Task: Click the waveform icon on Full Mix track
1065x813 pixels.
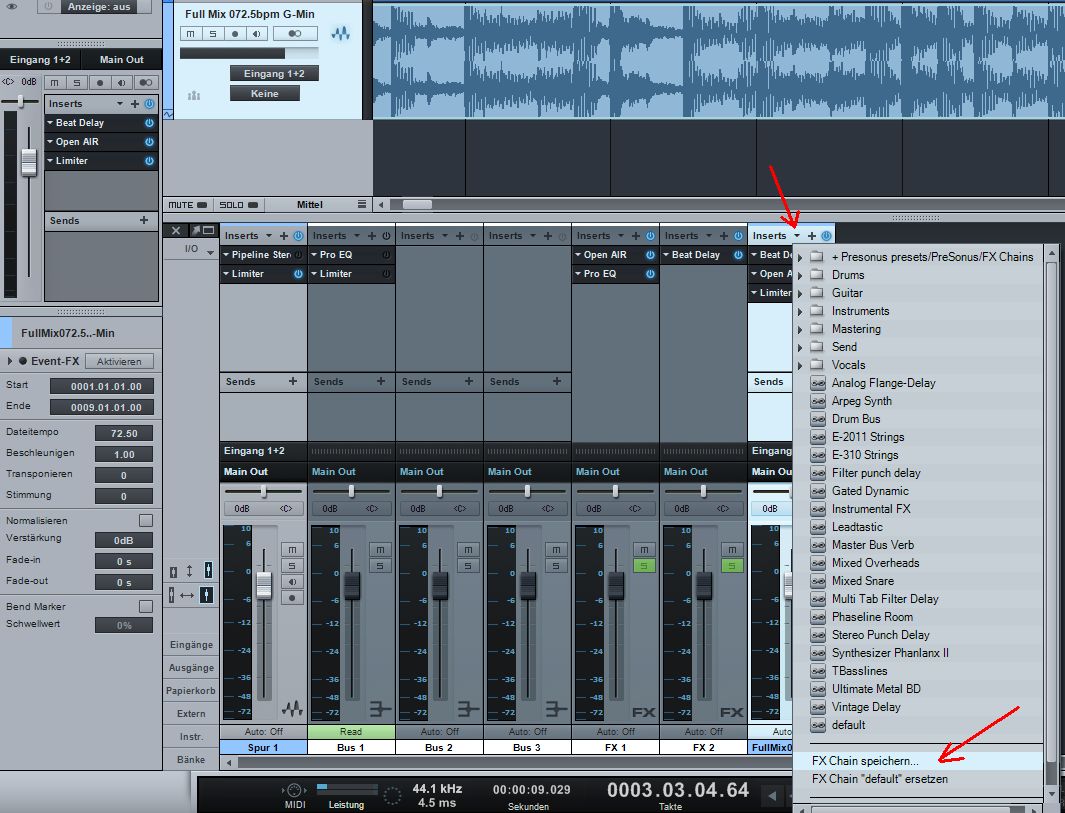Action: pos(340,33)
